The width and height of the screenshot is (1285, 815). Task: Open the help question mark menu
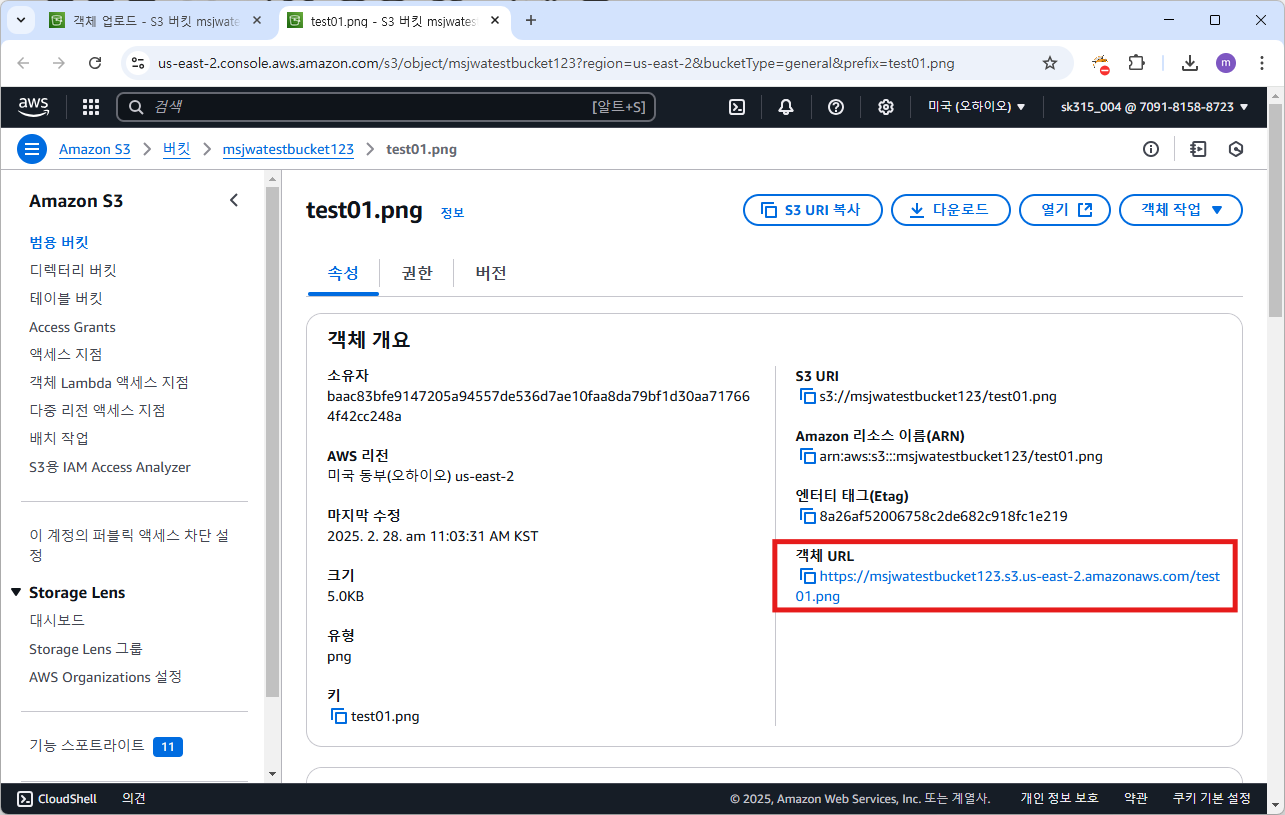836,107
